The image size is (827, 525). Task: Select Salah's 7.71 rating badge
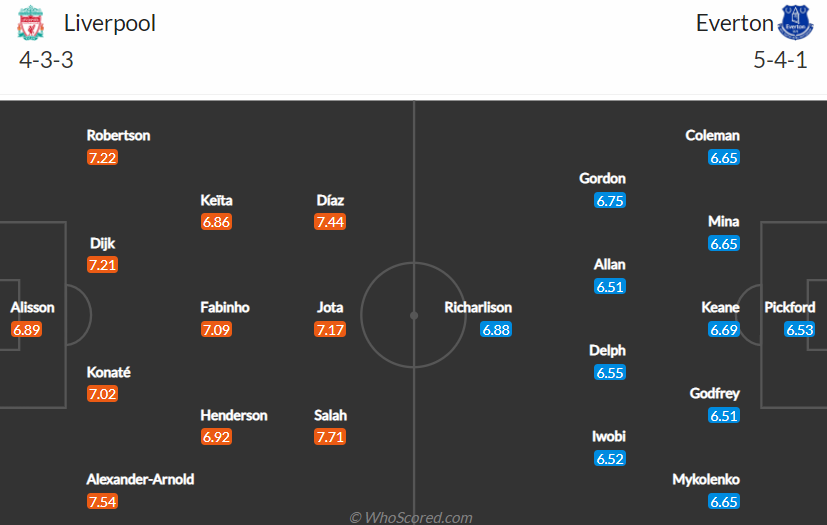[x=330, y=437]
